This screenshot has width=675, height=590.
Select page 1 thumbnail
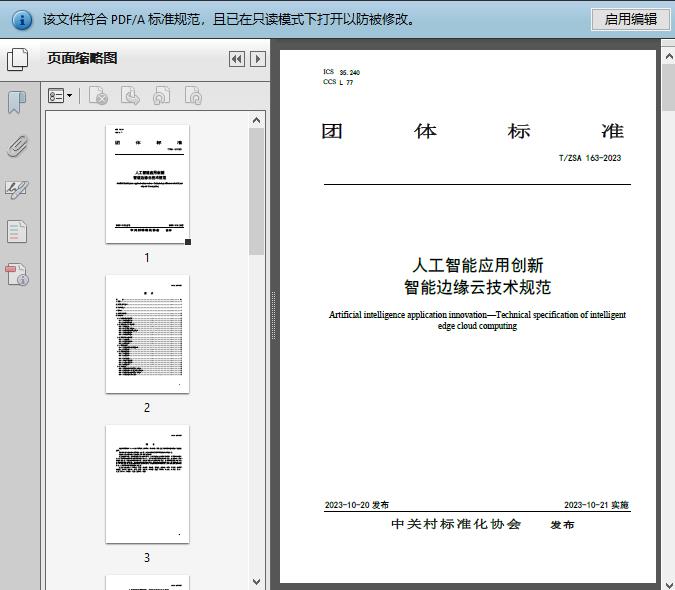tap(147, 184)
